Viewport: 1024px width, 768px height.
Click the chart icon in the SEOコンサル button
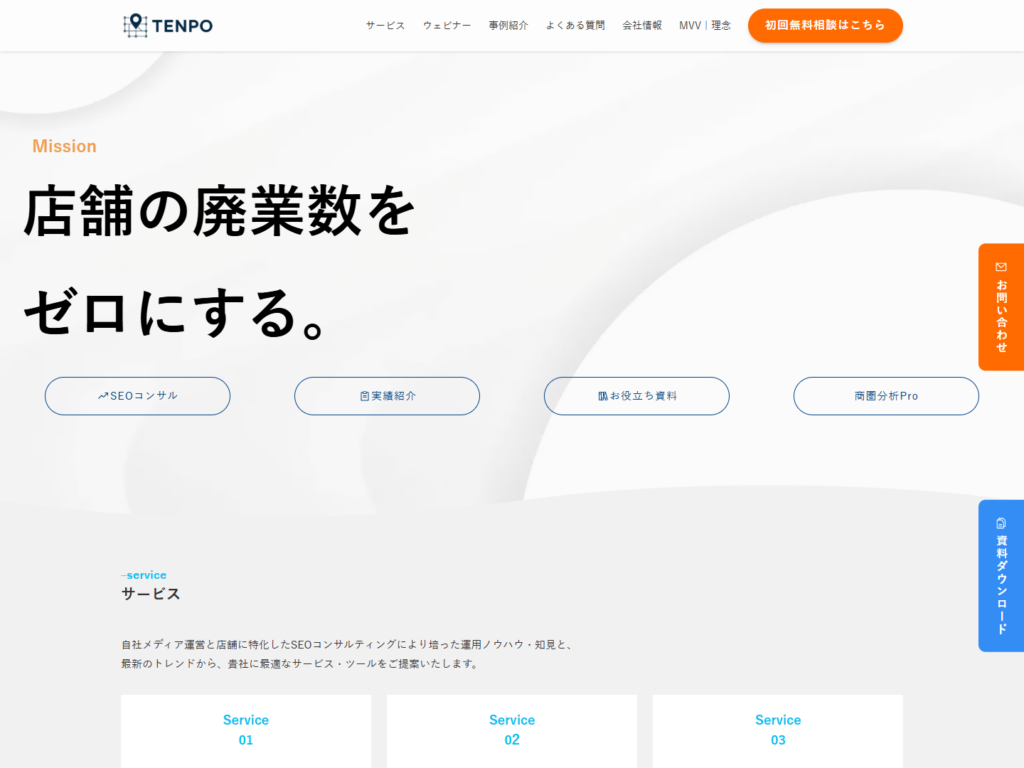coord(103,396)
